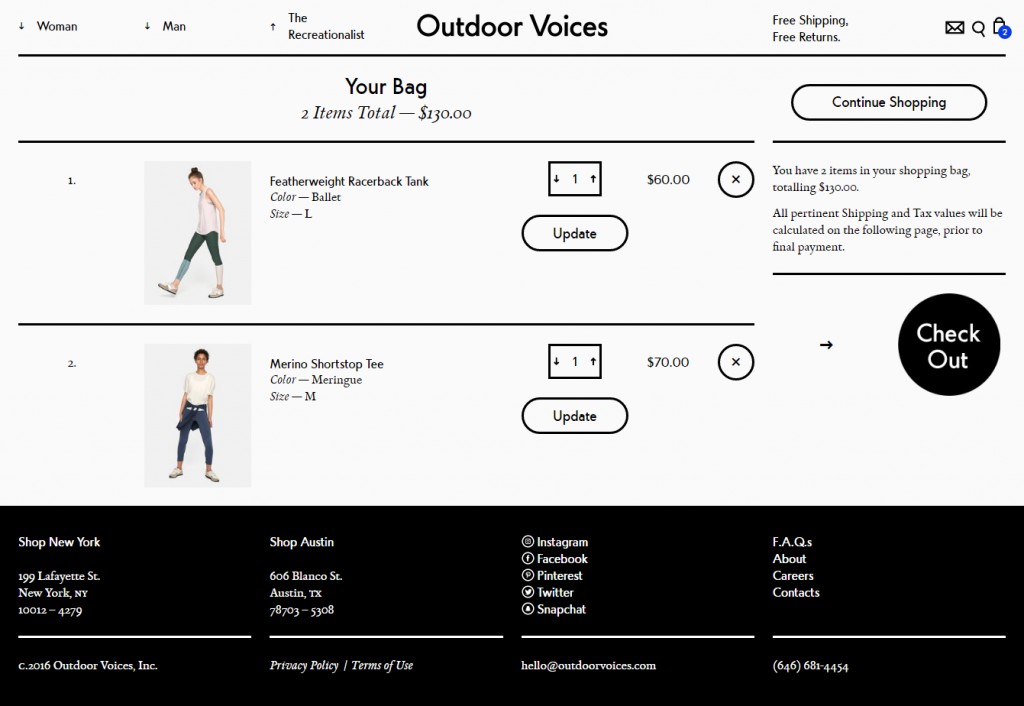Decrease quantity arrow for Merino Shortstop Tee
Image resolution: width=1024 pixels, height=706 pixels.
556,361
